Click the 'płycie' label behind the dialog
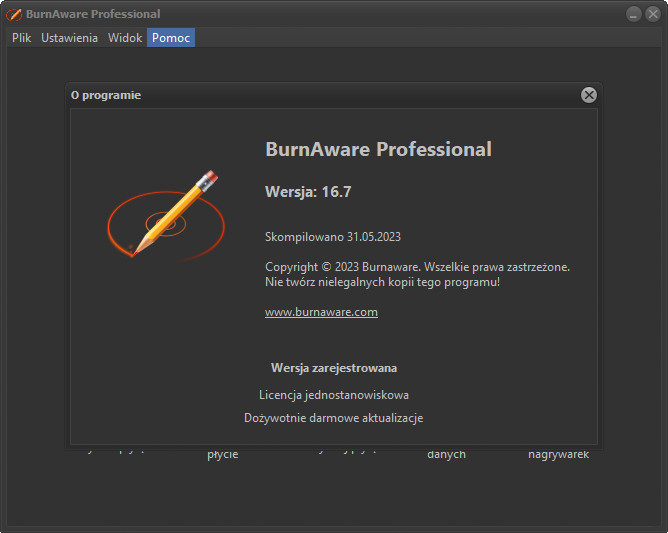 point(222,455)
